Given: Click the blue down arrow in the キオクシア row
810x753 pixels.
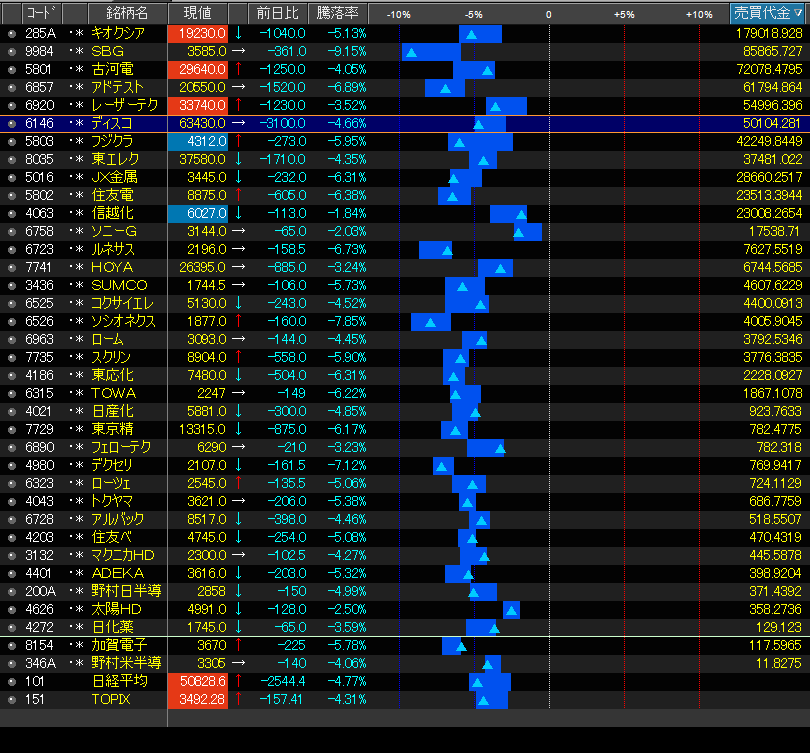Looking at the screenshot, I should [x=238, y=33].
